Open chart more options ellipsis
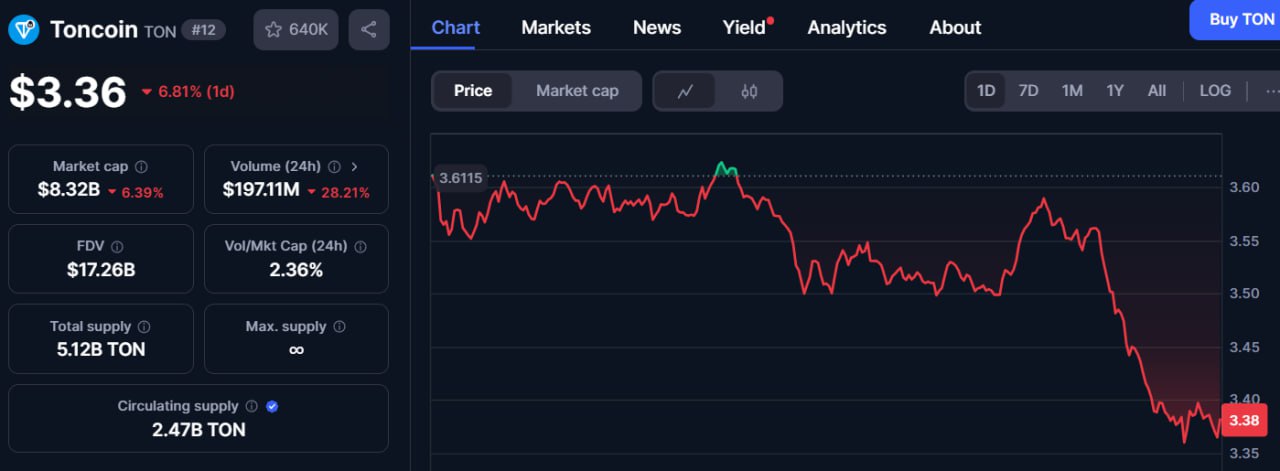Viewport: 1280px width, 471px height. click(x=1271, y=91)
